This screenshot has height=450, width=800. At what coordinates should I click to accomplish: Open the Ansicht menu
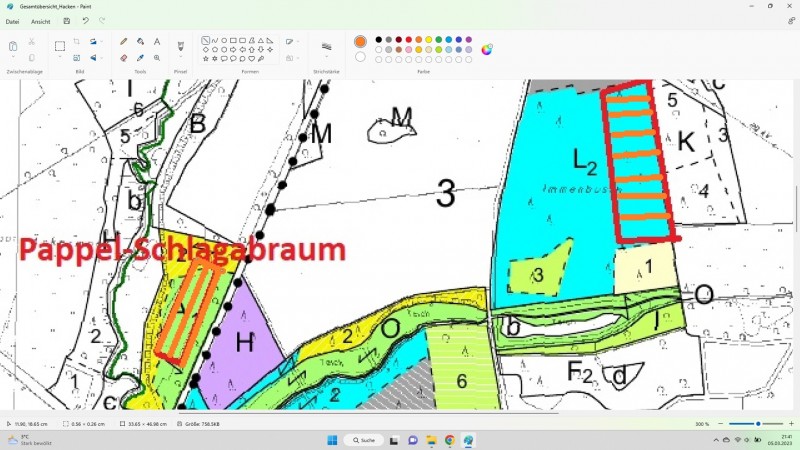pos(39,21)
